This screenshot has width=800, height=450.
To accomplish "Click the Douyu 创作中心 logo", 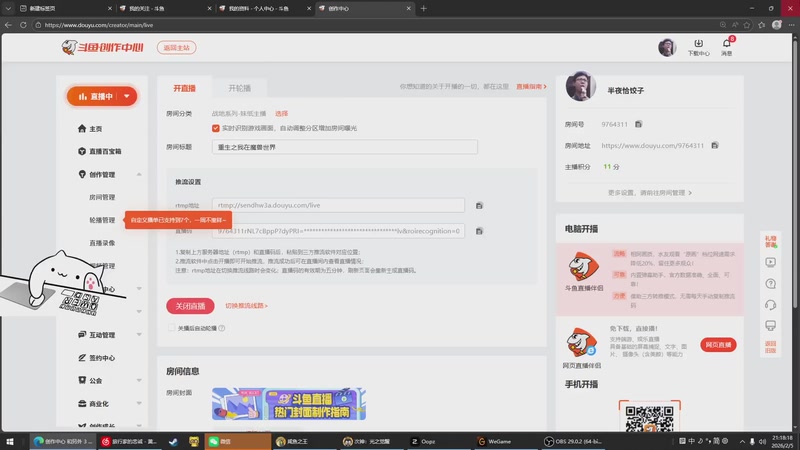I will tap(103, 47).
